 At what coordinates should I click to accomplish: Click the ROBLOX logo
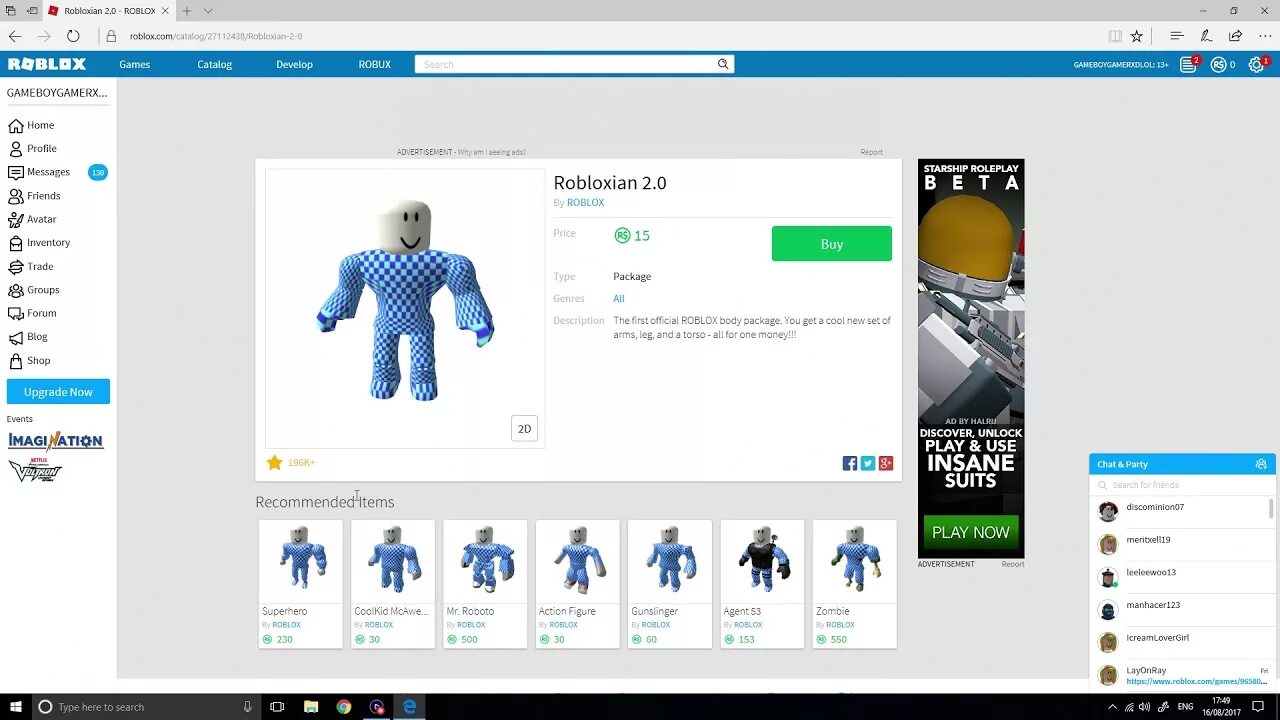[x=47, y=64]
